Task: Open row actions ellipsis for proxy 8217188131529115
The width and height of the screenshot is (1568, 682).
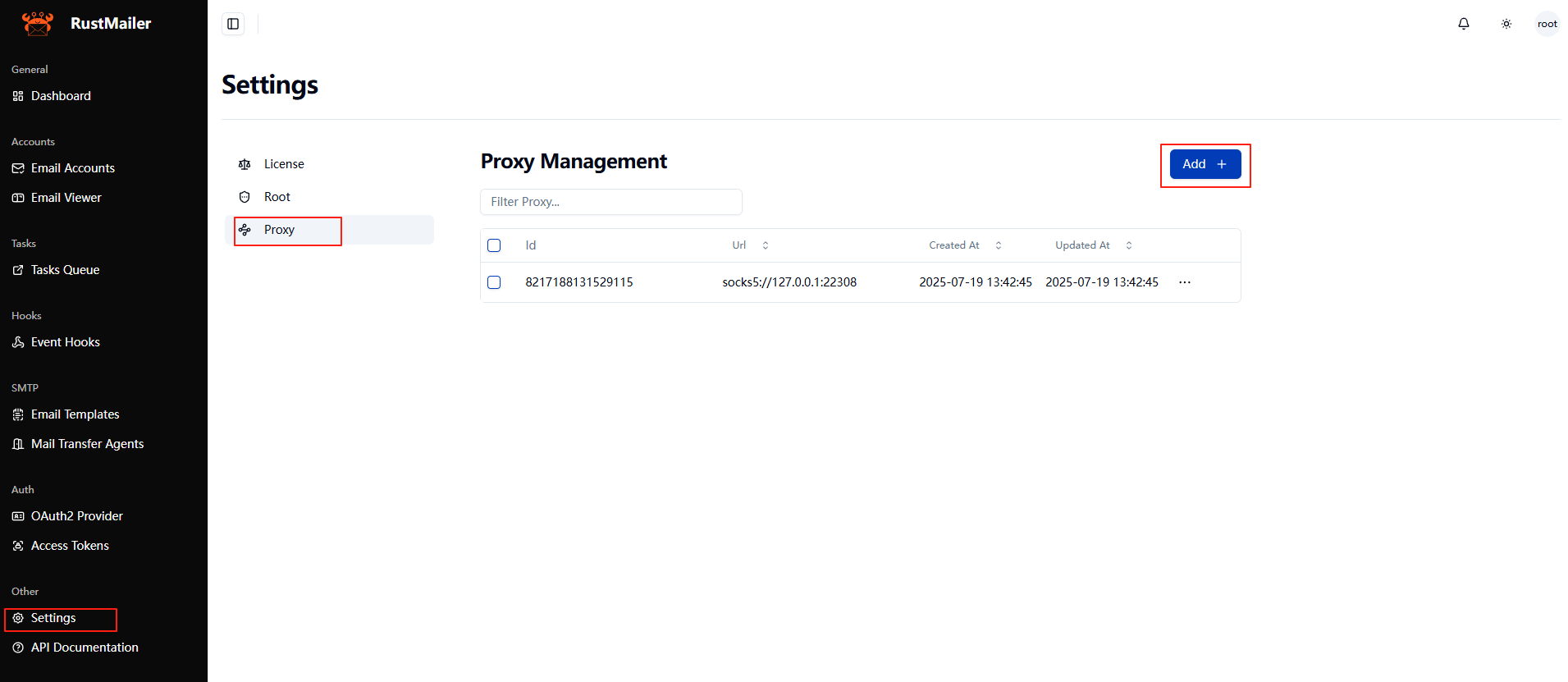Action: coord(1185,282)
